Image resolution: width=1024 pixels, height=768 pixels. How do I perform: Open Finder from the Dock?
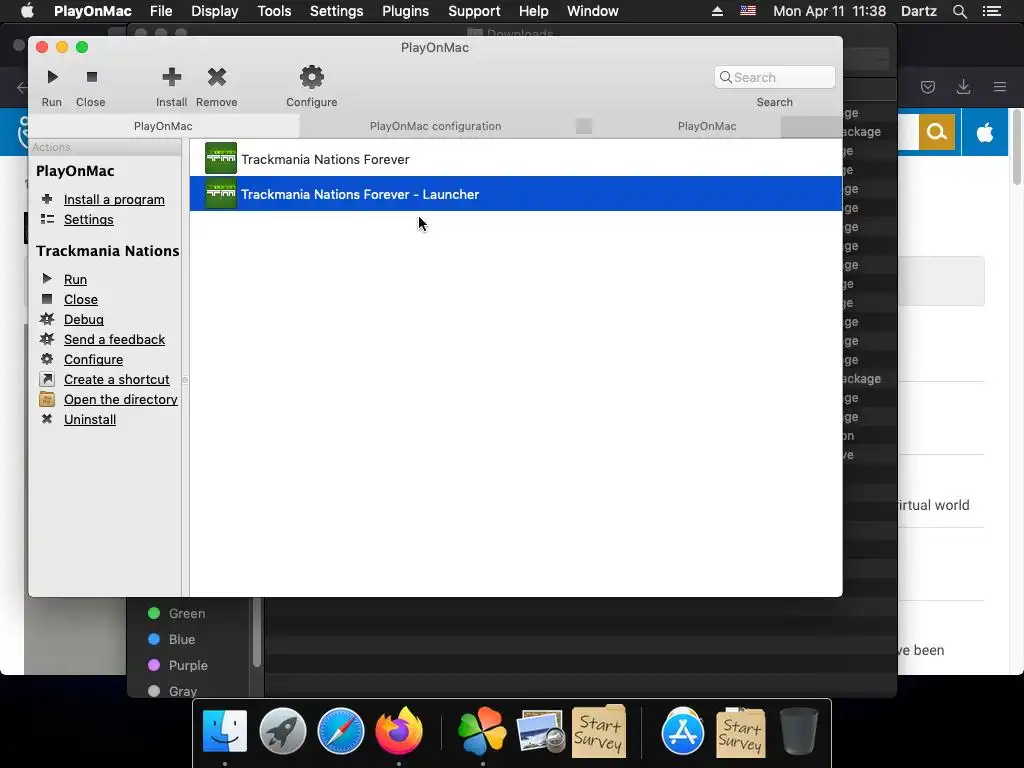(x=225, y=731)
